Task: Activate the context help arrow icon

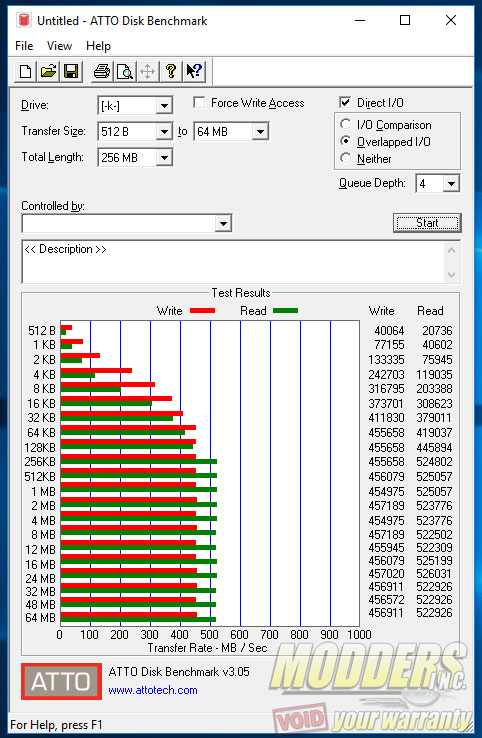Action: pos(194,72)
